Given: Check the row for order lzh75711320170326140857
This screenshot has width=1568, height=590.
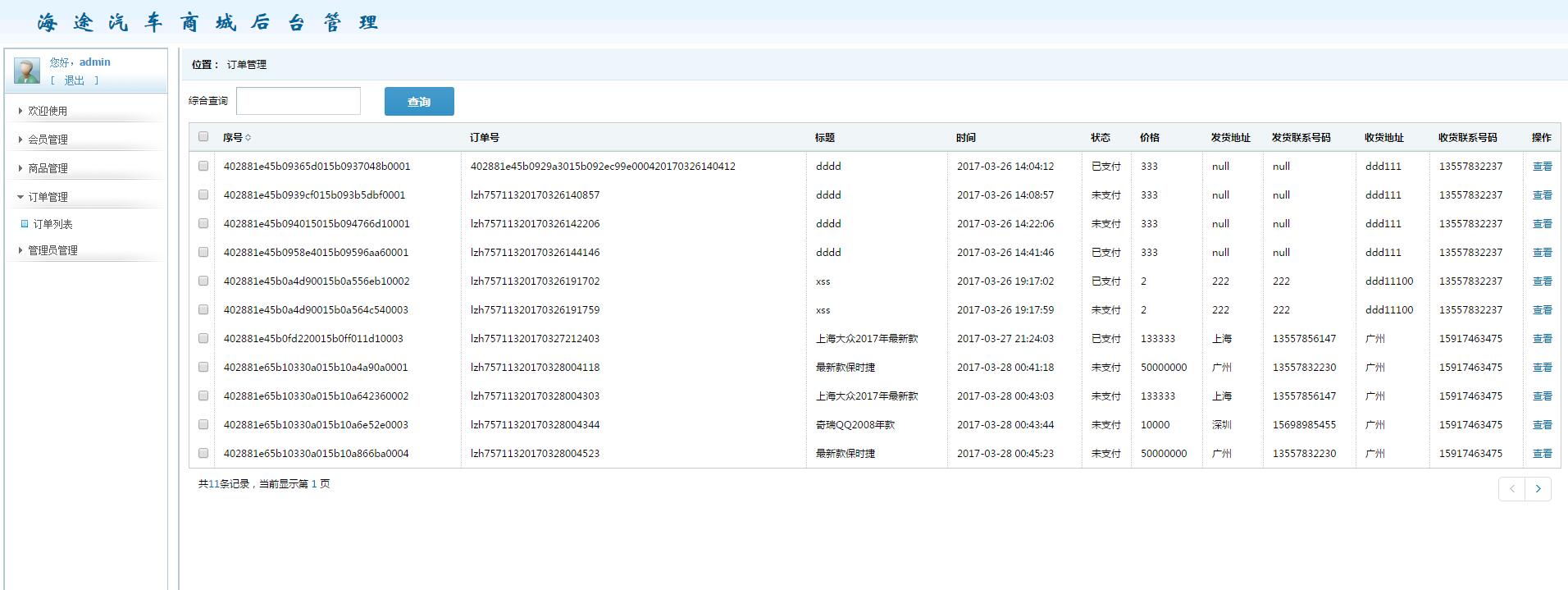Looking at the screenshot, I should click(203, 194).
